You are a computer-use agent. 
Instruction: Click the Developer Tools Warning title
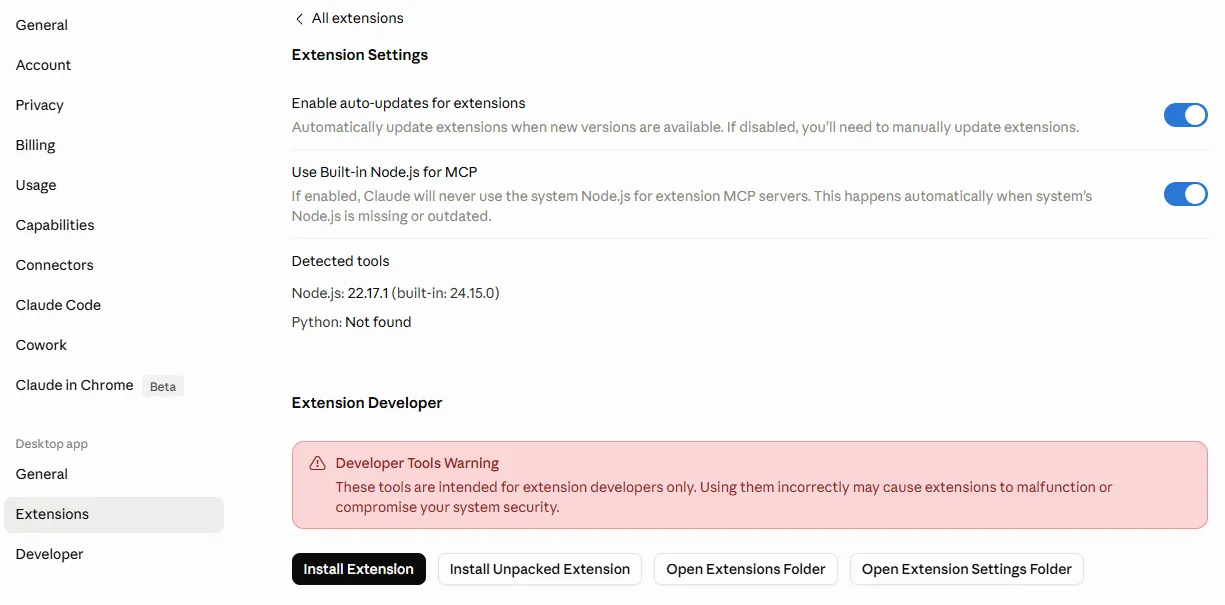(x=418, y=463)
